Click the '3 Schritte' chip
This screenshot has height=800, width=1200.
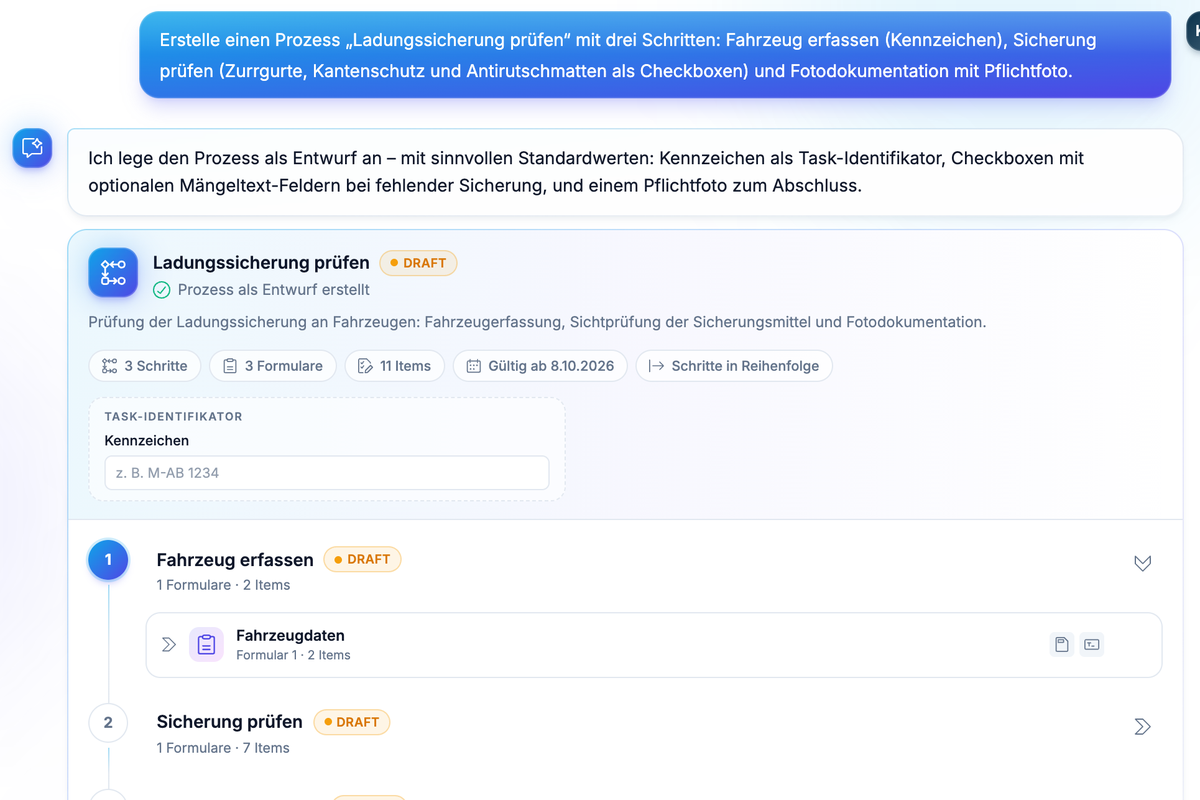click(145, 366)
